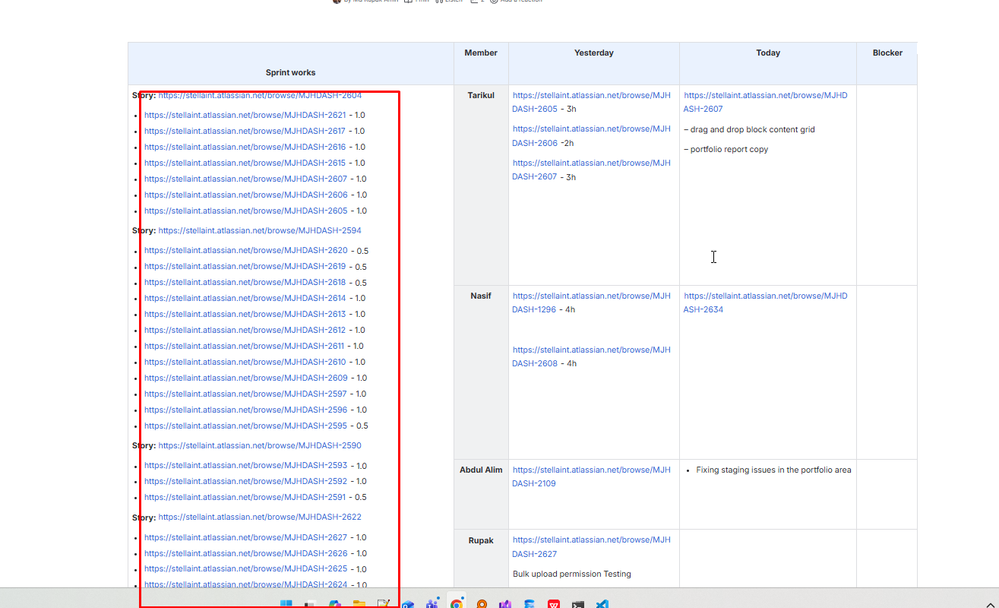999x608 pixels.
Task: Open Tarikul's Yesterday link DASH-2606 2h
Action: coord(591,136)
